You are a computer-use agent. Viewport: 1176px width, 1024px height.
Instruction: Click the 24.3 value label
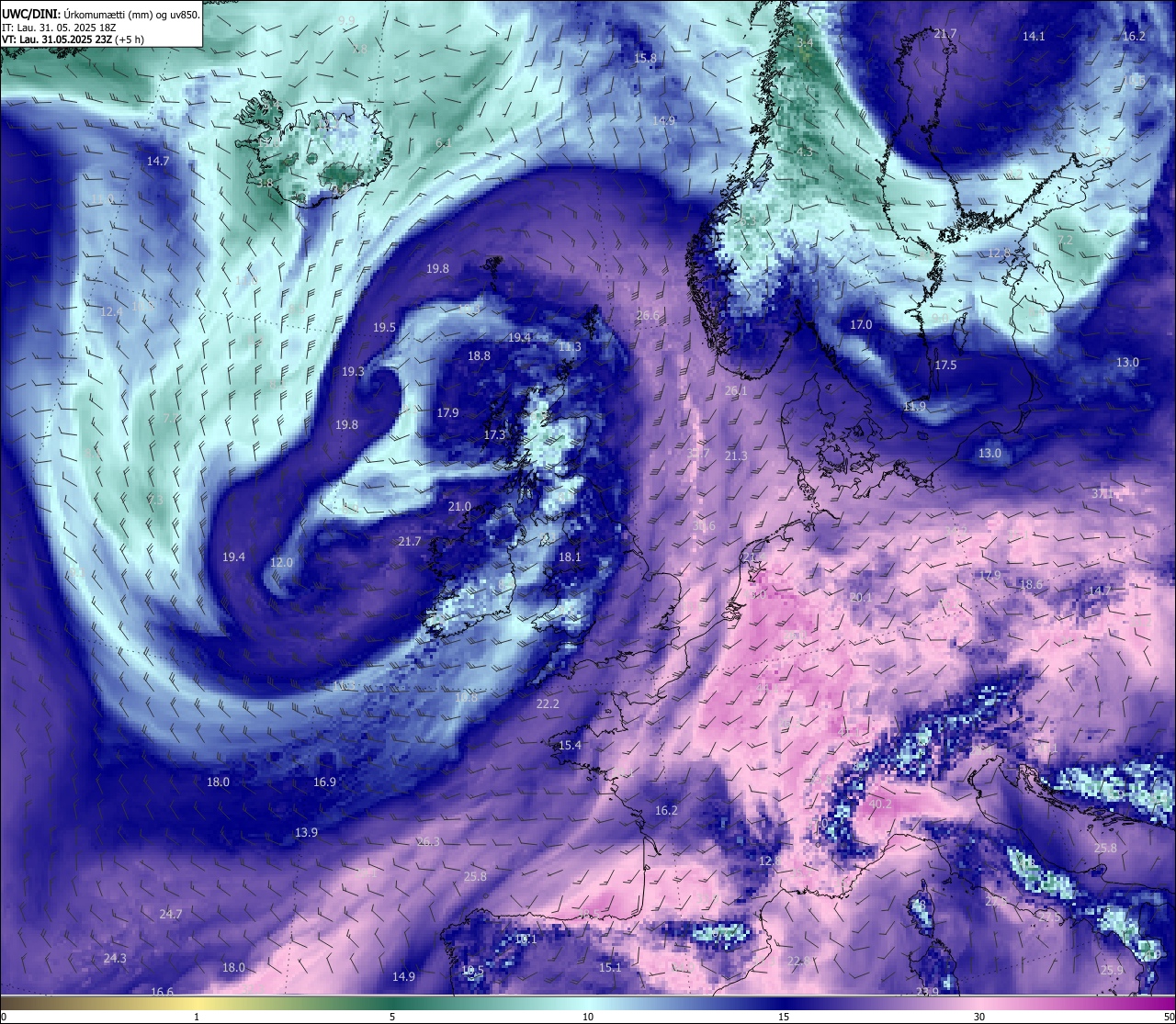coord(115,959)
